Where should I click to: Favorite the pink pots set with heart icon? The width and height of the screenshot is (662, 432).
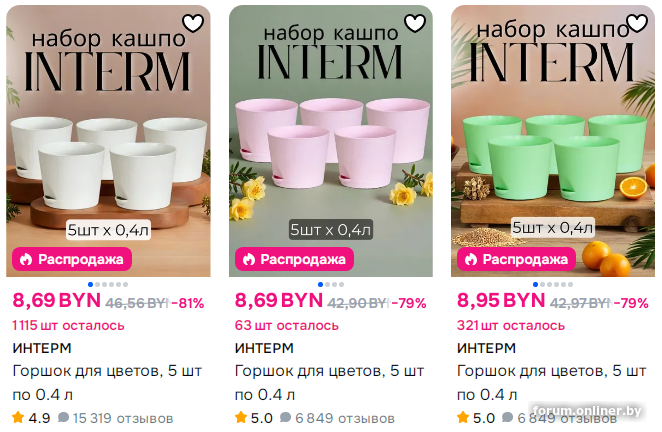415,24
